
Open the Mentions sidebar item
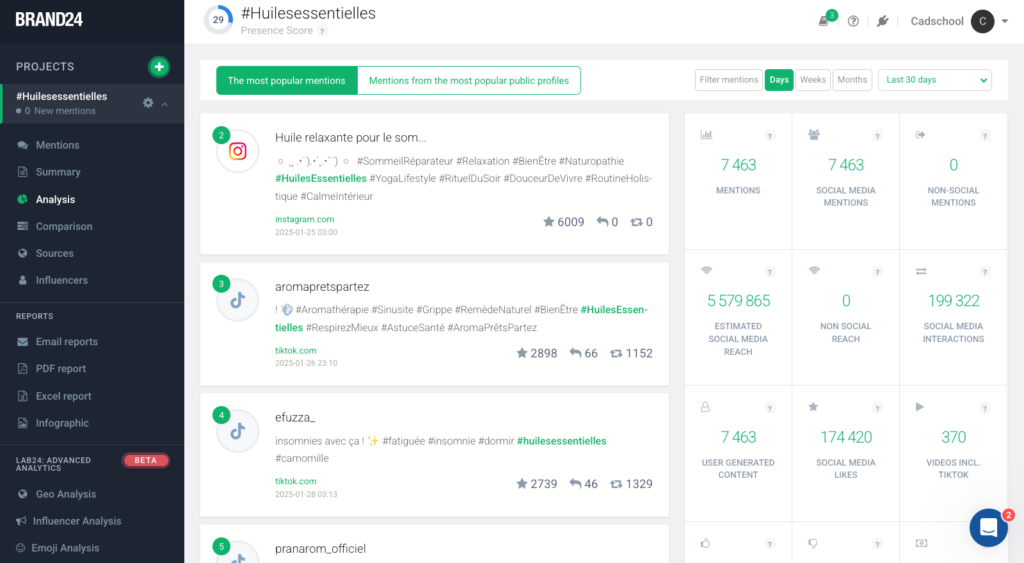tap(57, 145)
